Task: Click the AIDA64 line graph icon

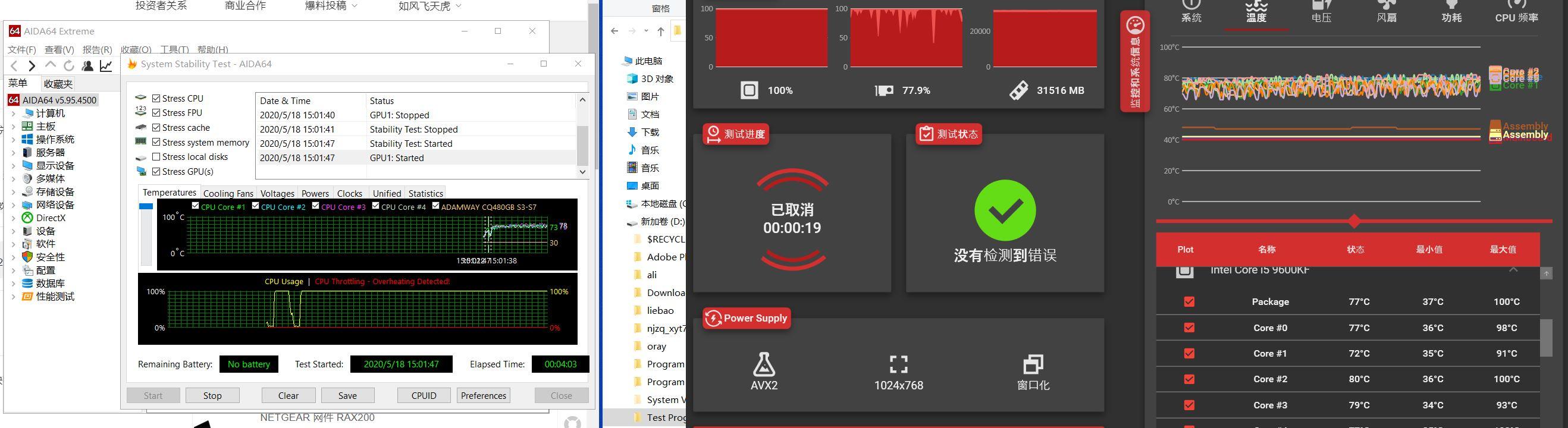Action: tap(106, 65)
